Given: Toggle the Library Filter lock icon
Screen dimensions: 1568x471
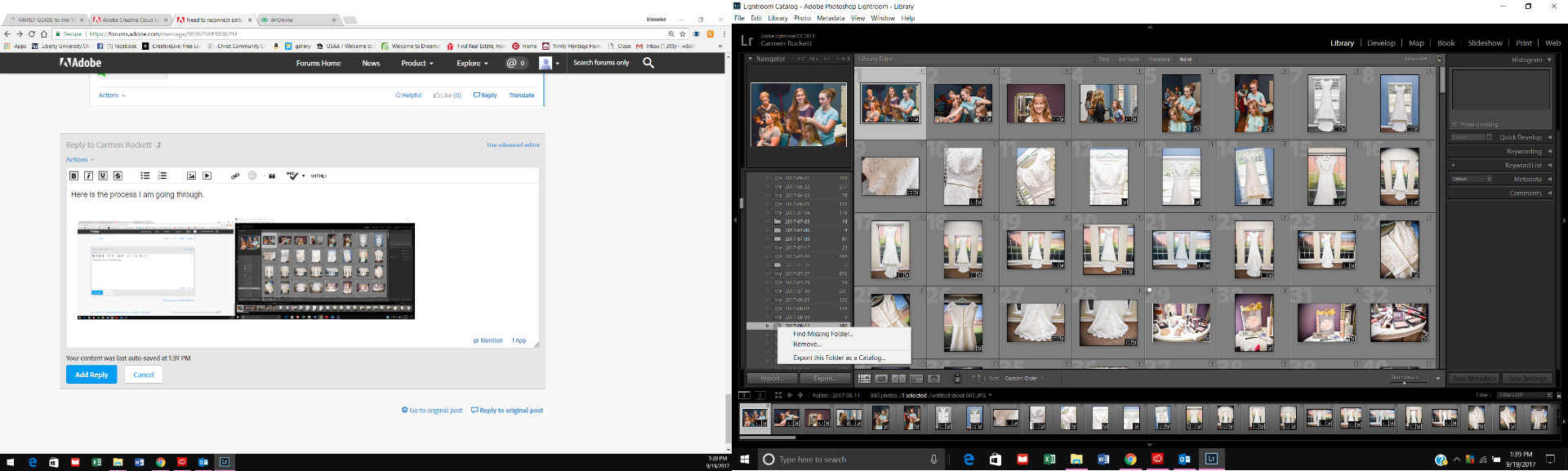Looking at the screenshot, I should tap(1439, 59).
